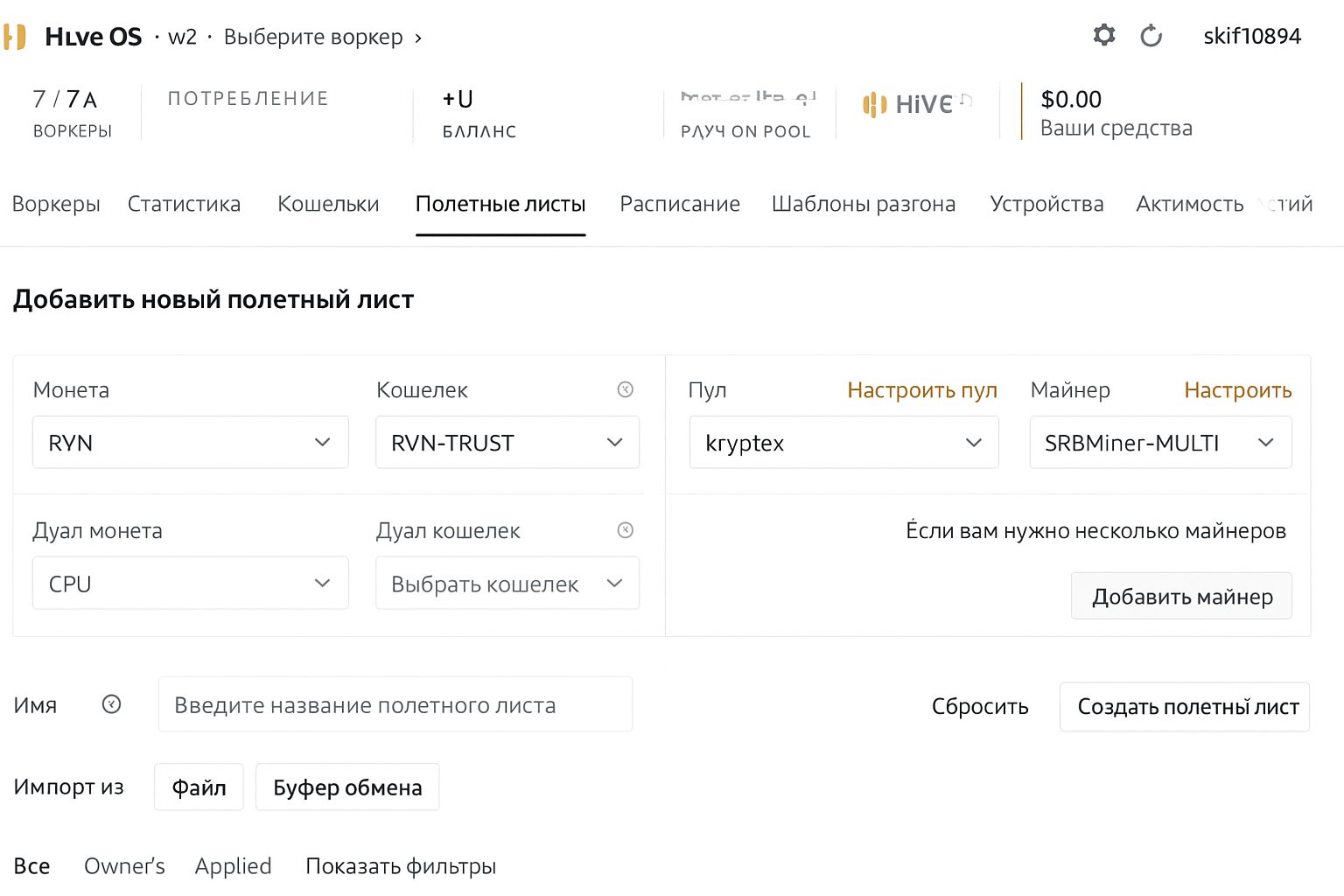Image resolution: width=1344 pixels, height=896 pixels.
Task: Switch to the Кошельки tab
Action: click(x=327, y=204)
